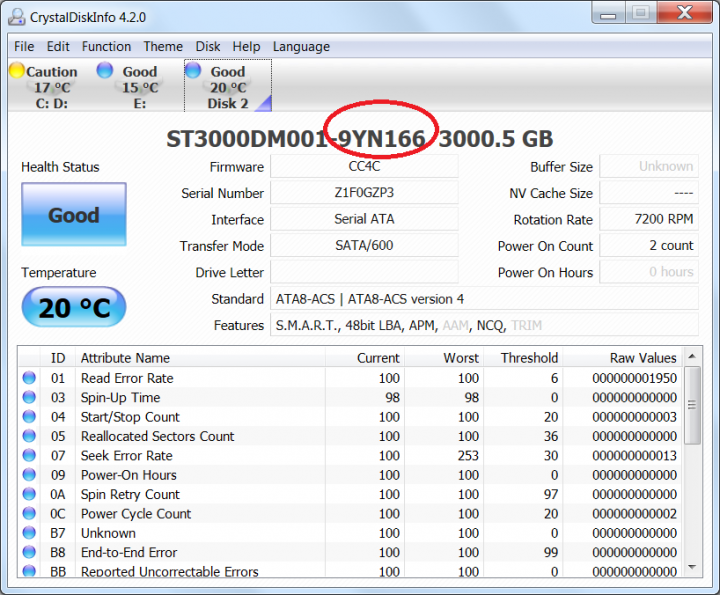Click raw value 000000001950

click(x=634, y=378)
